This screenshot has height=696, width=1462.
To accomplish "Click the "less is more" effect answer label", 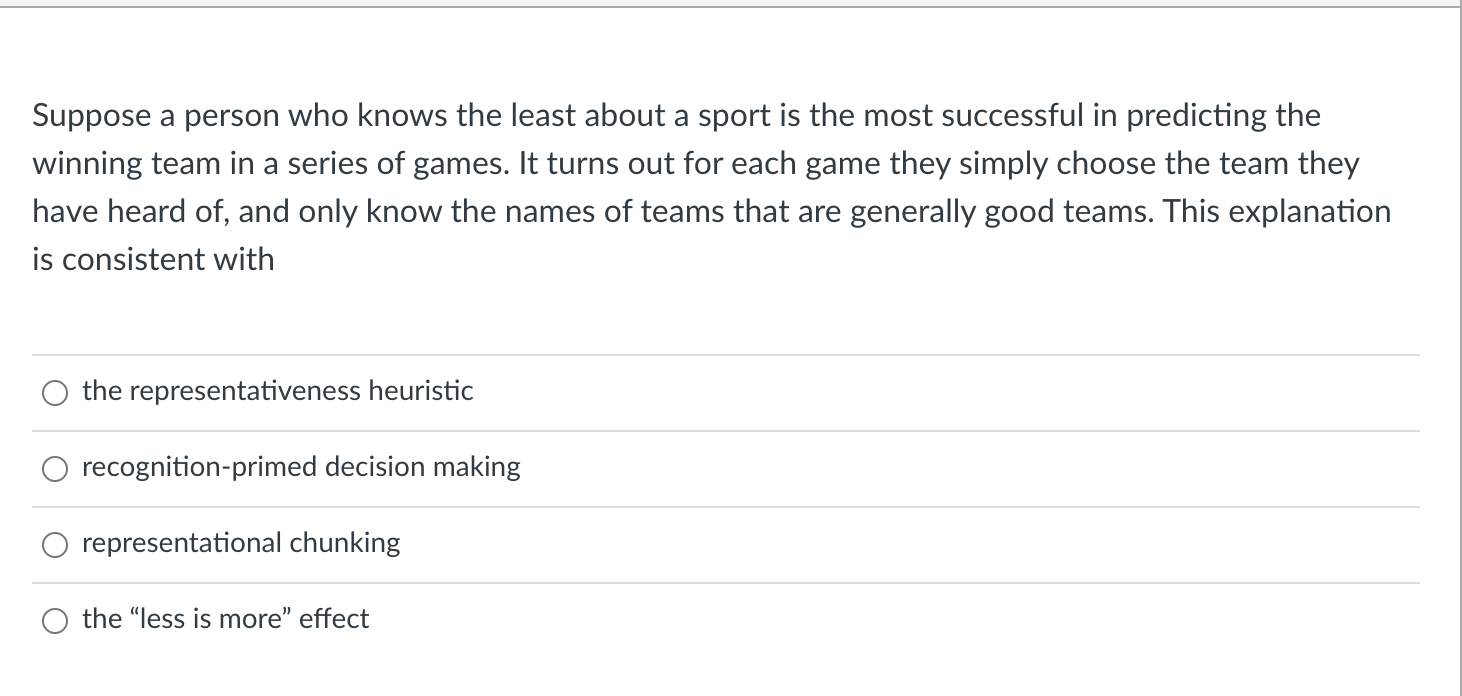I will pos(225,619).
